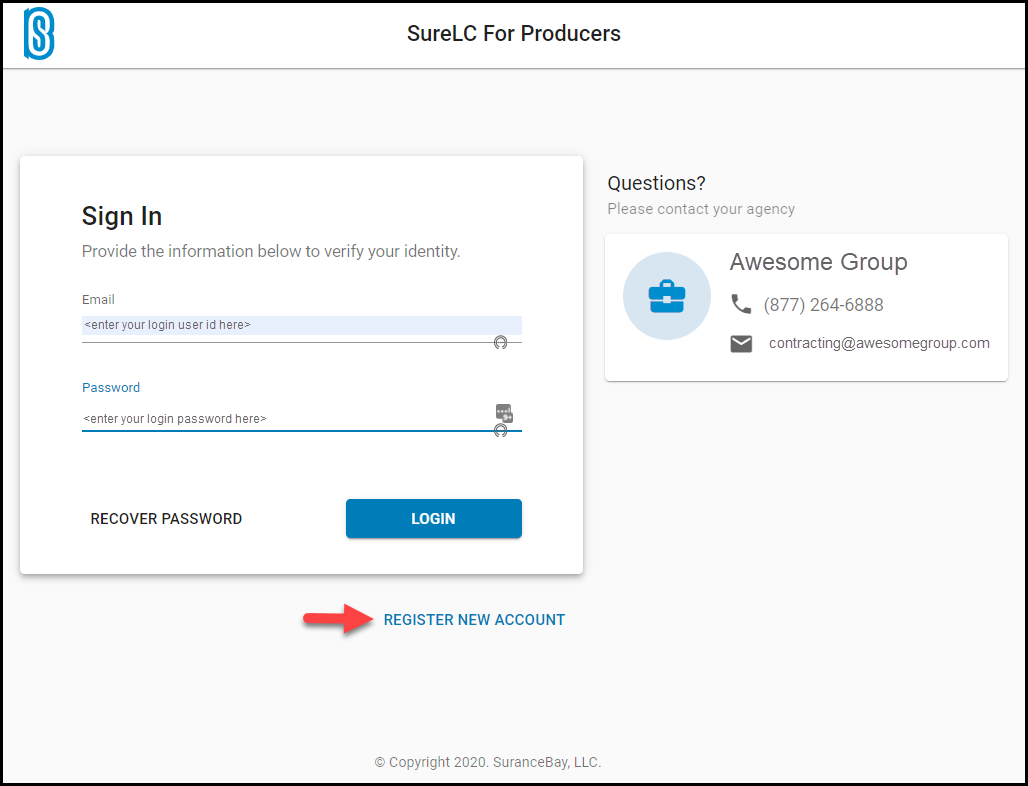Click the SureLC For Producers title

[x=513, y=33]
